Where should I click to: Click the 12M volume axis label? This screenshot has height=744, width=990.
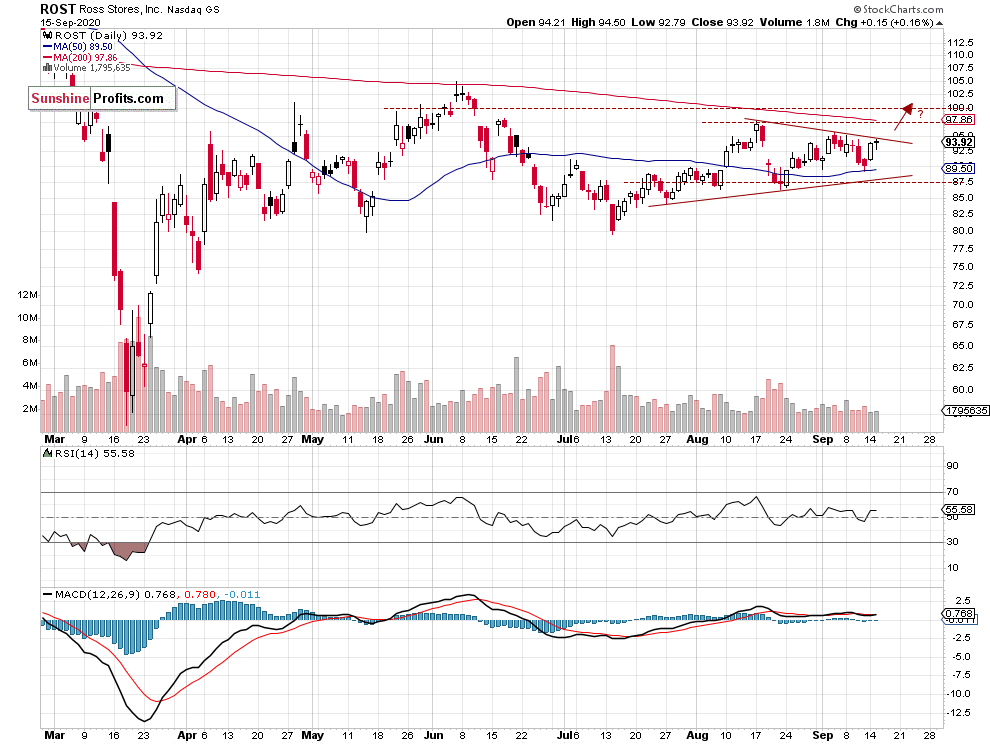coord(28,295)
